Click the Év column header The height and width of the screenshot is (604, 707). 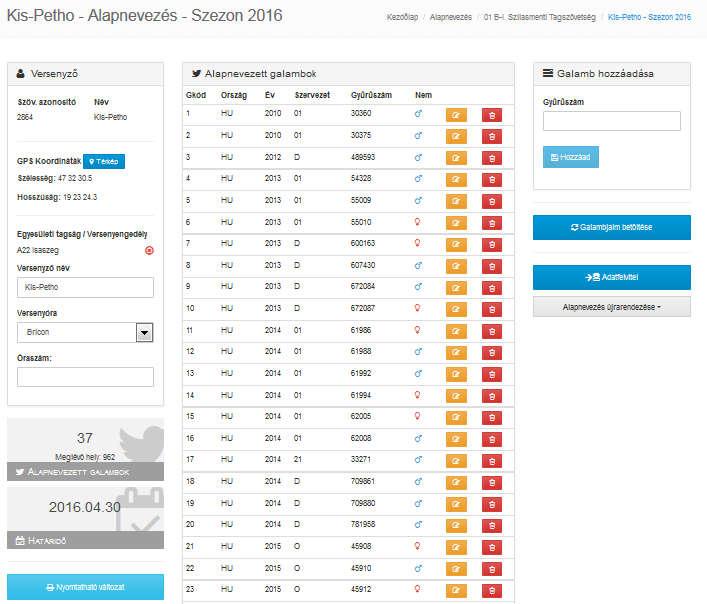coord(270,95)
